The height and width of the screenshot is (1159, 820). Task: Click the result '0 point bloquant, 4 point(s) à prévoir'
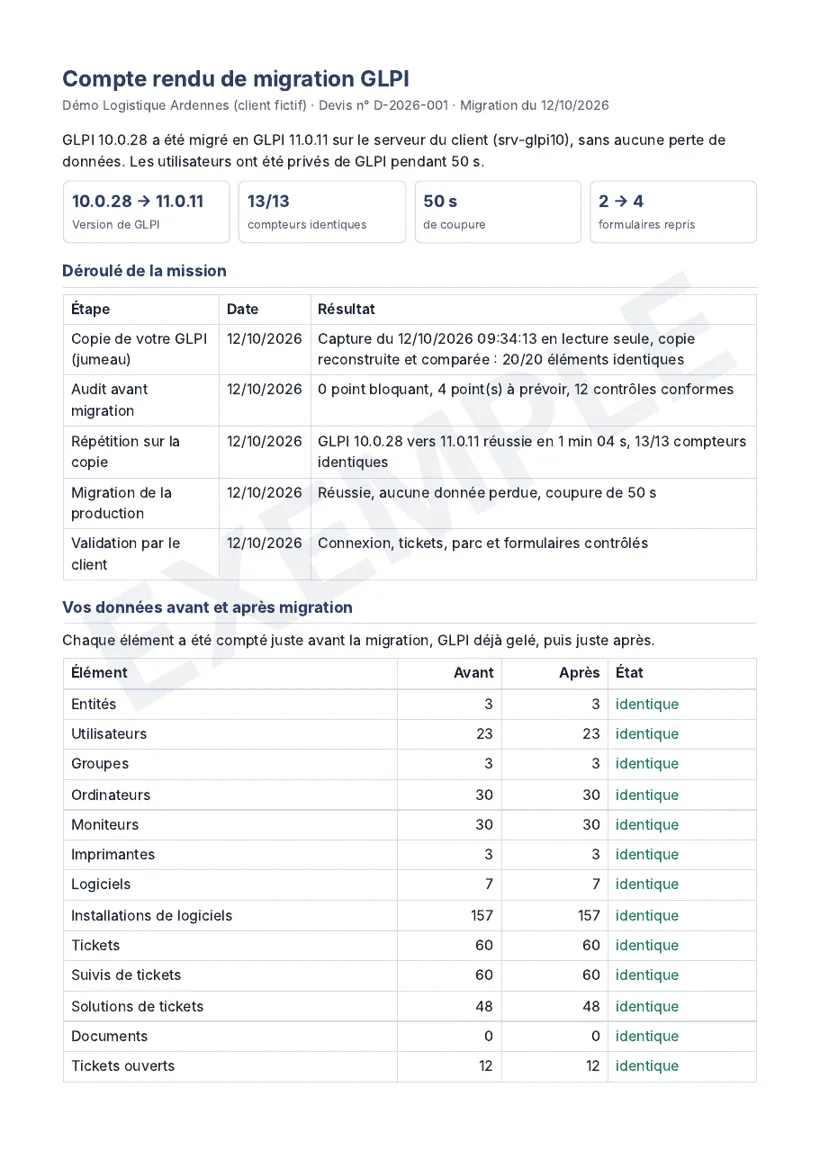click(526, 389)
